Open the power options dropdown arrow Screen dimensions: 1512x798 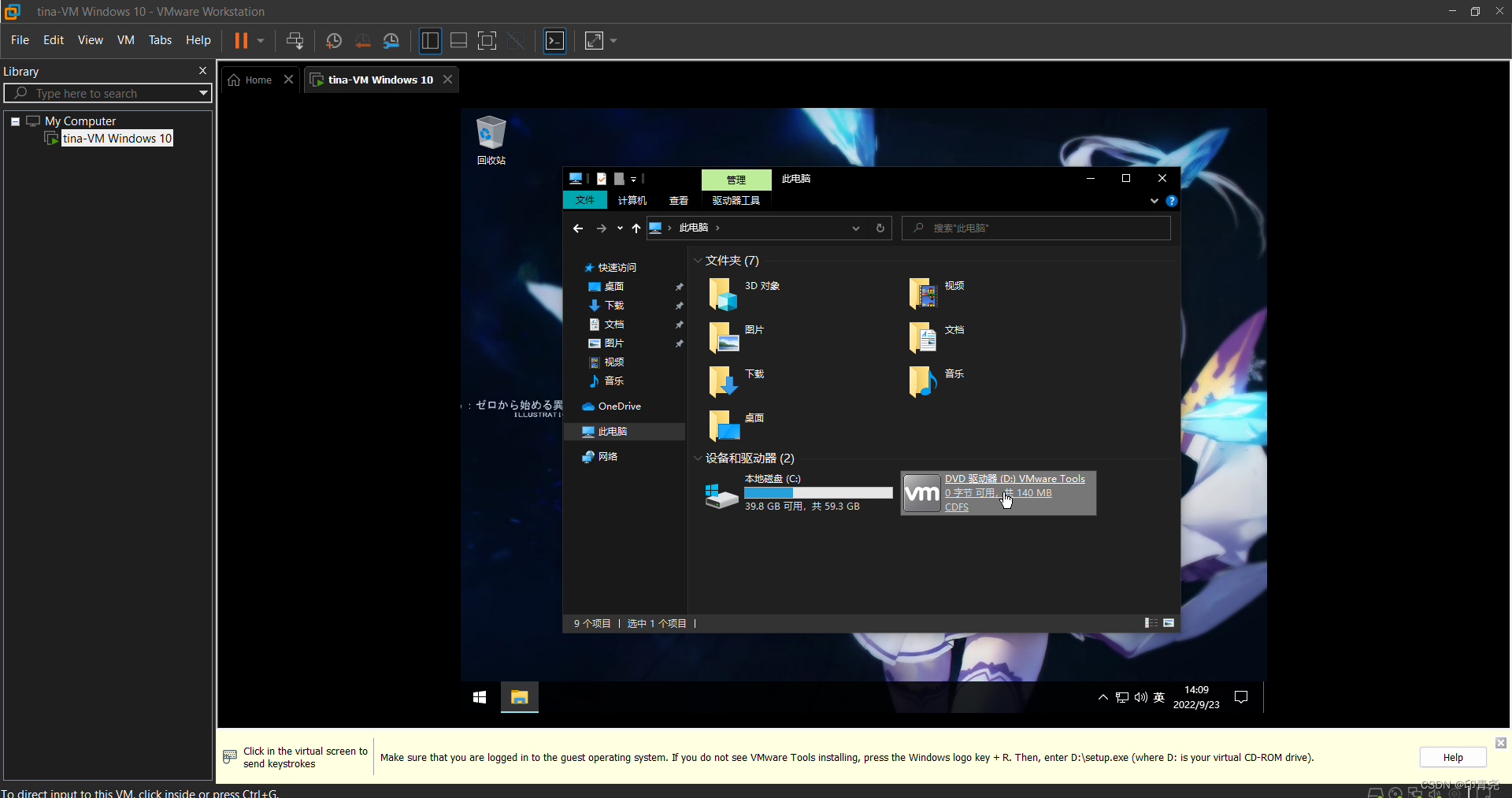tap(261, 40)
